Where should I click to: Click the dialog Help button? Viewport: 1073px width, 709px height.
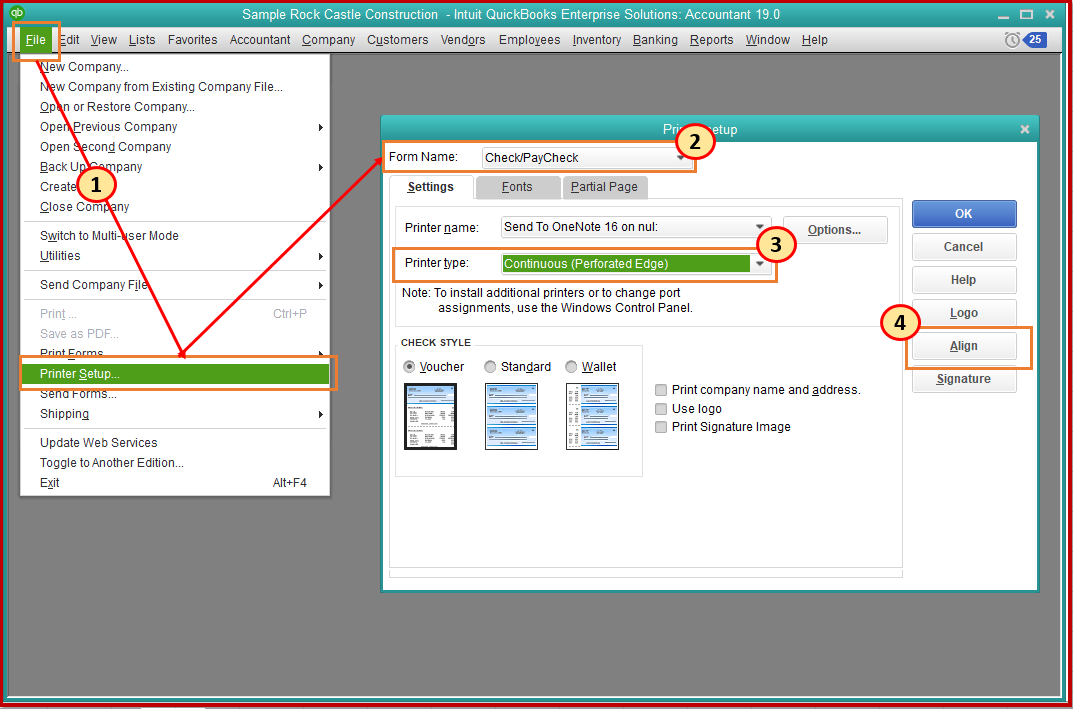(964, 280)
